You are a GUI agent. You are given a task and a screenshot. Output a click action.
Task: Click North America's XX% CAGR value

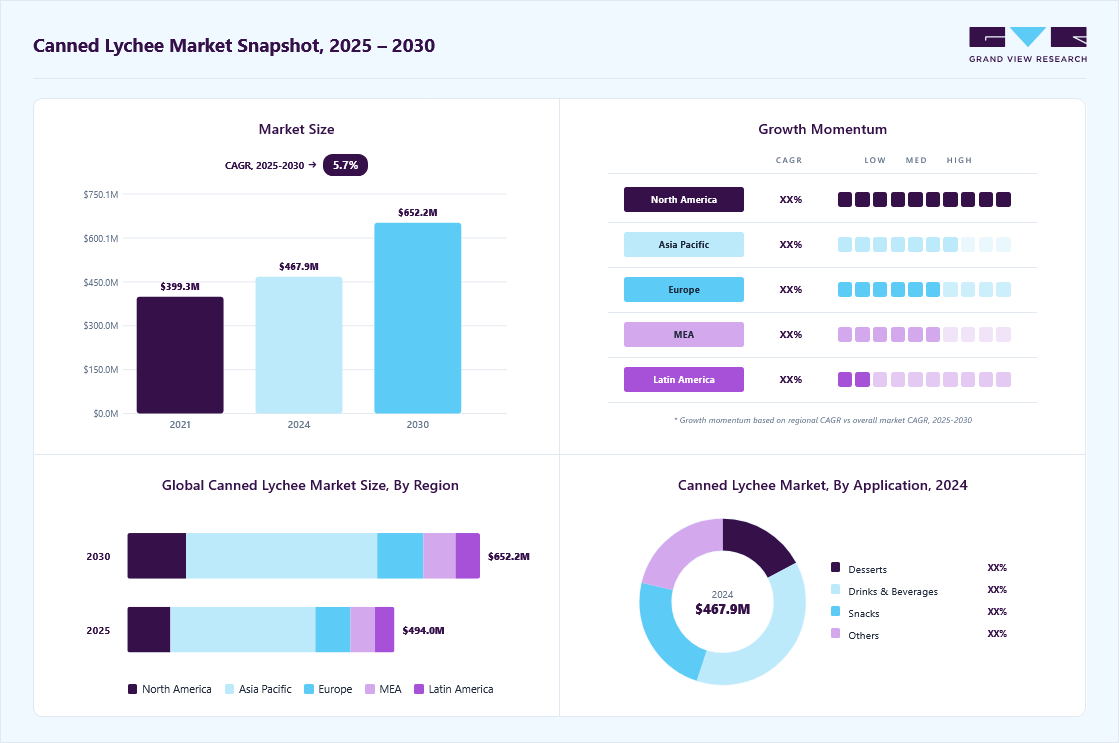[x=791, y=199]
